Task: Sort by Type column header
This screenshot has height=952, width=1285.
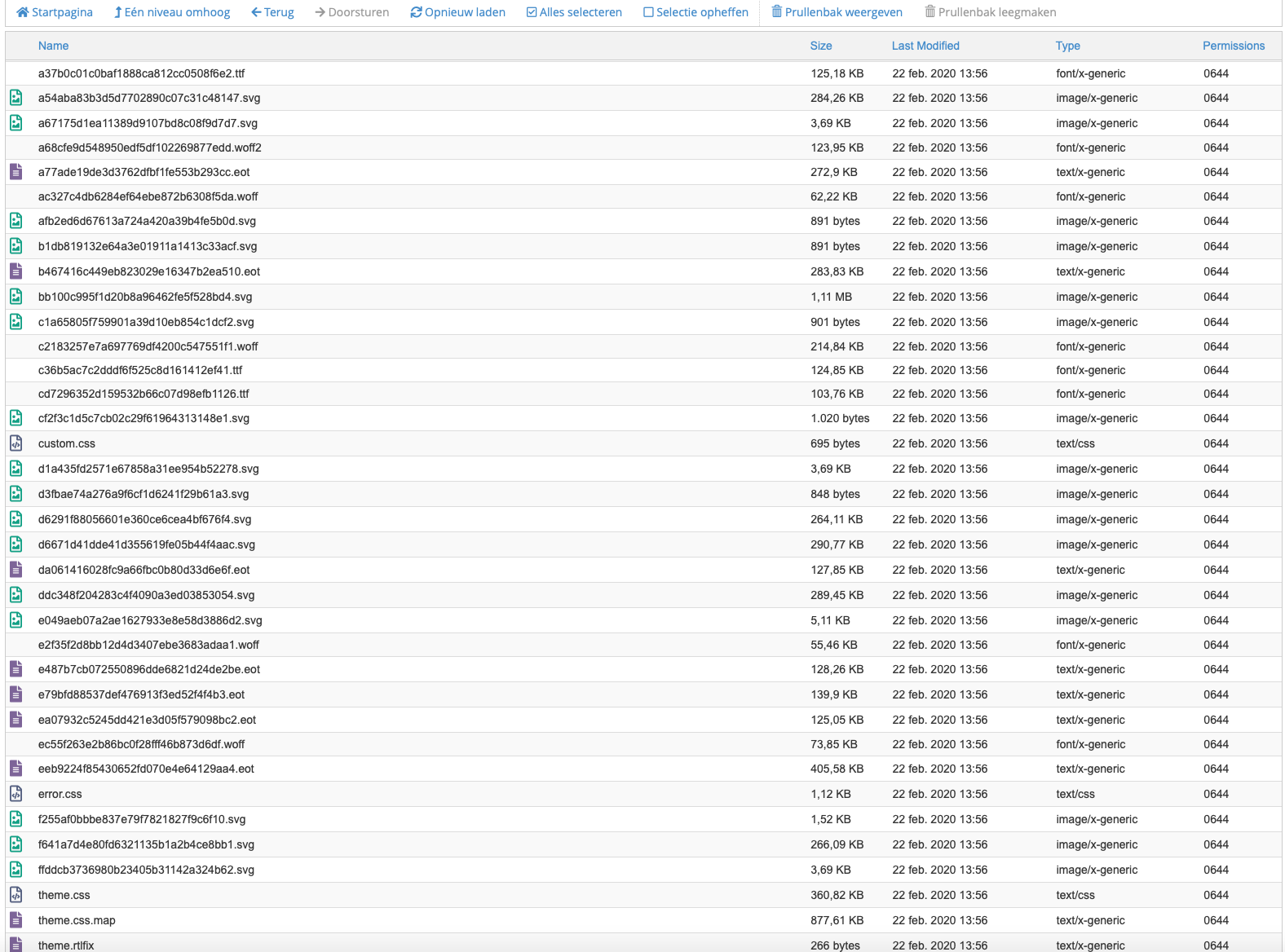Action: (1067, 46)
